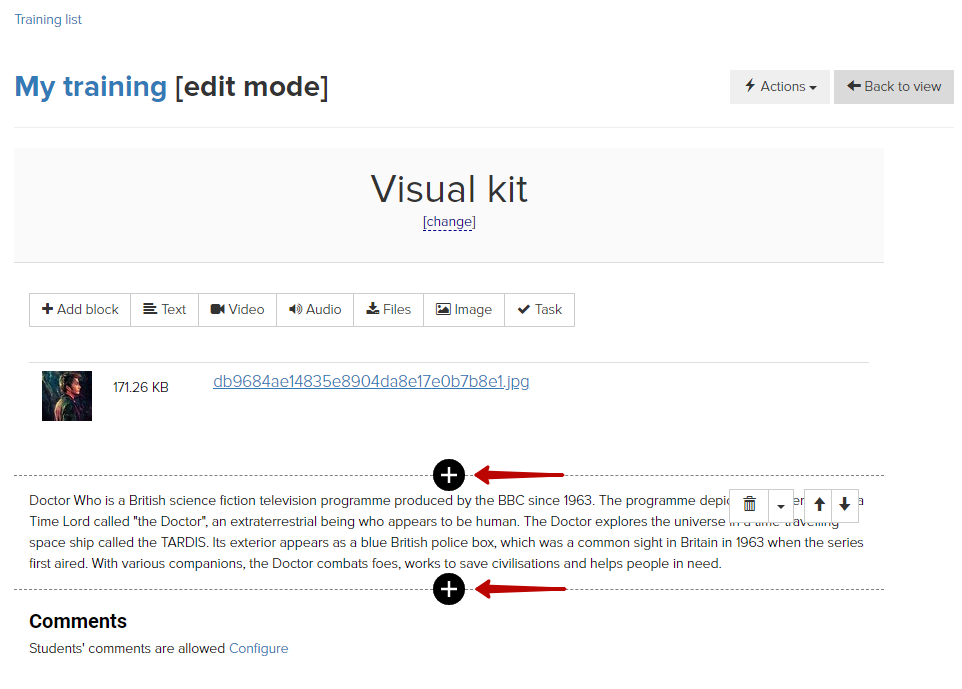Viewport: 962px width, 689px height.
Task: Click the plus circle above Comments section
Action: click(448, 589)
